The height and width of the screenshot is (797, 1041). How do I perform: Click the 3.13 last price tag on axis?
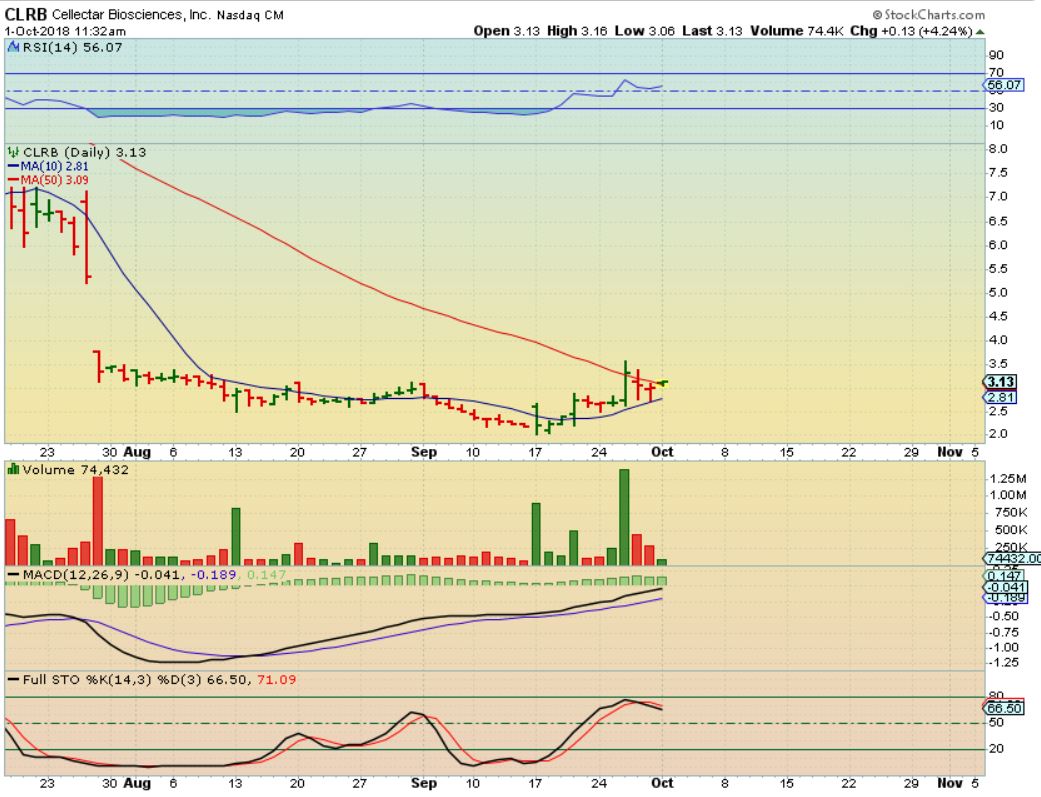(1000, 382)
